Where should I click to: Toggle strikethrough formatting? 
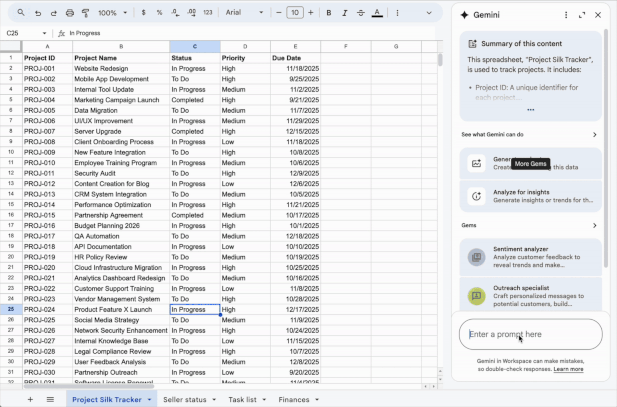pos(360,13)
